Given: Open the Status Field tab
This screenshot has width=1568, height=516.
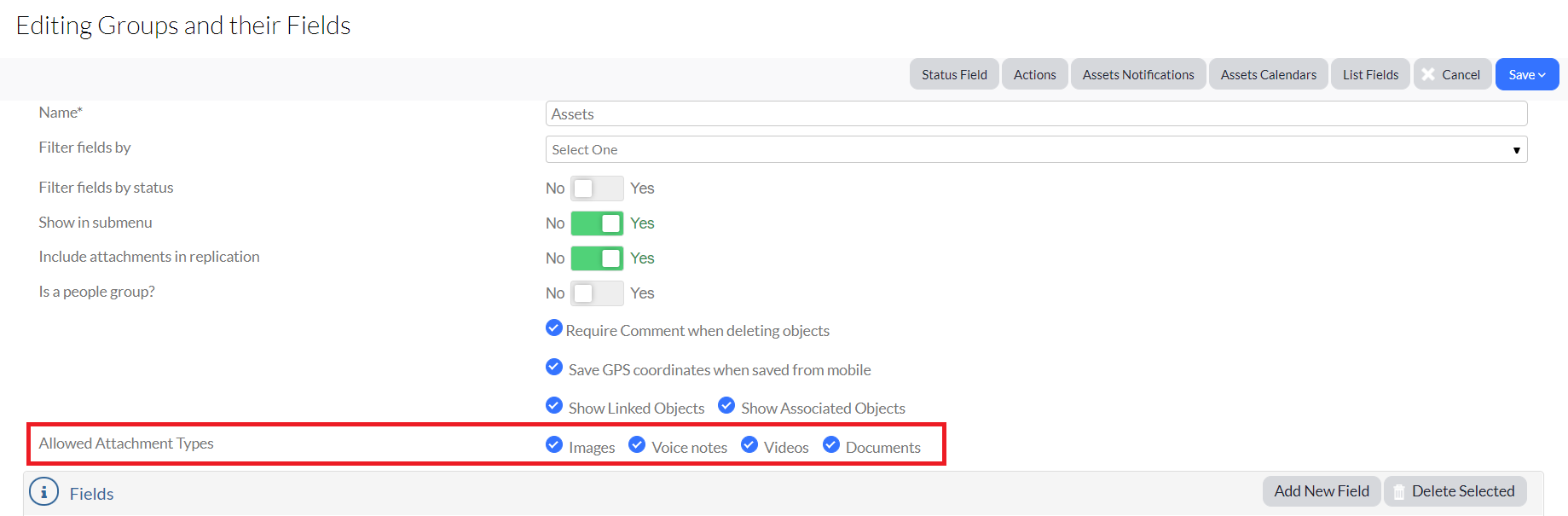Looking at the screenshot, I should pyautogui.click(x=953, y=75).
